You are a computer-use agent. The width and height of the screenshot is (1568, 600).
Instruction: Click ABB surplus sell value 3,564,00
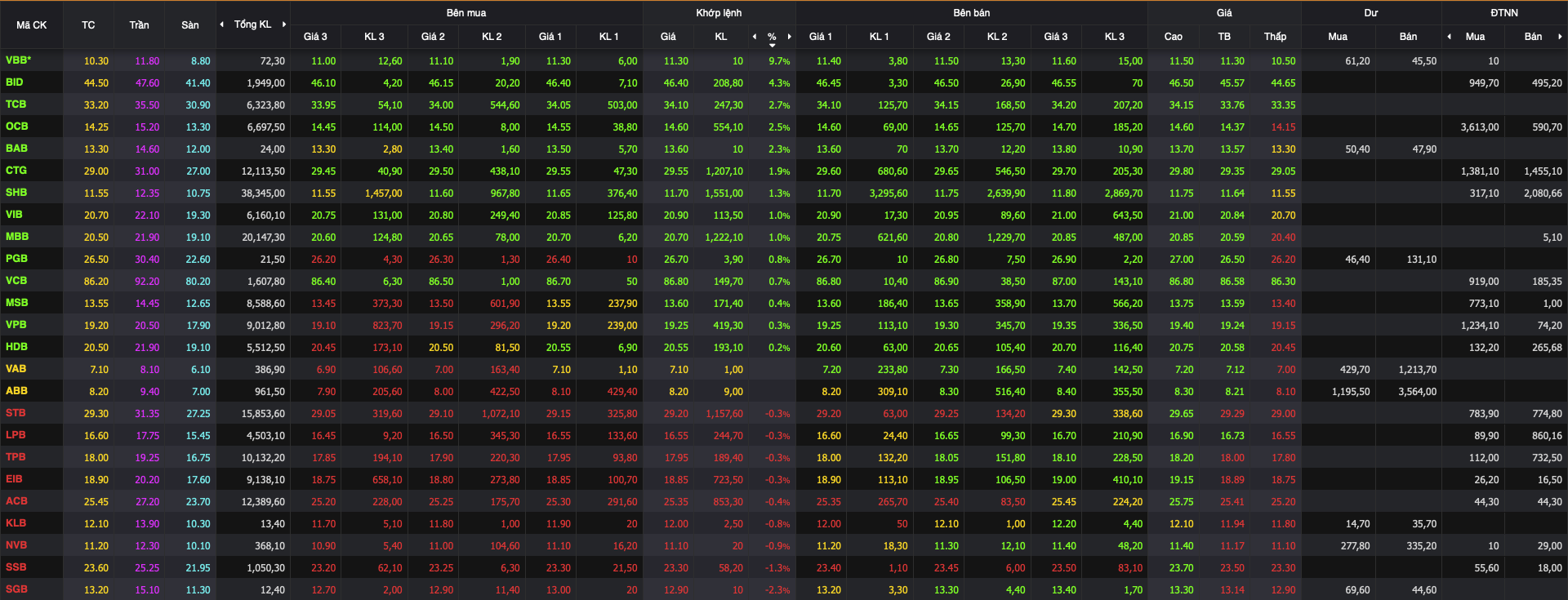coord(1418,392)
